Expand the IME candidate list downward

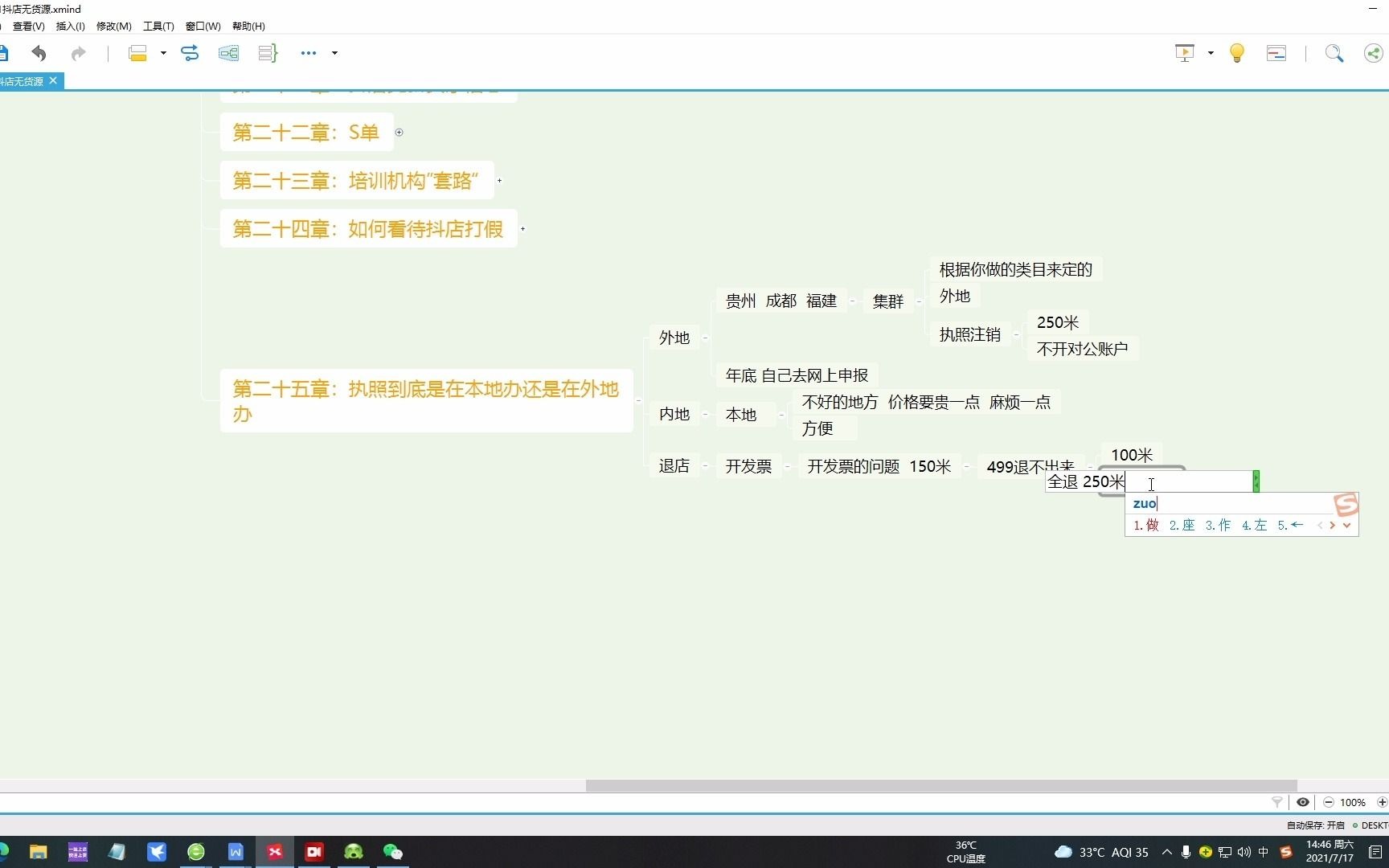pyautogui.click(x=1346, y=526)
